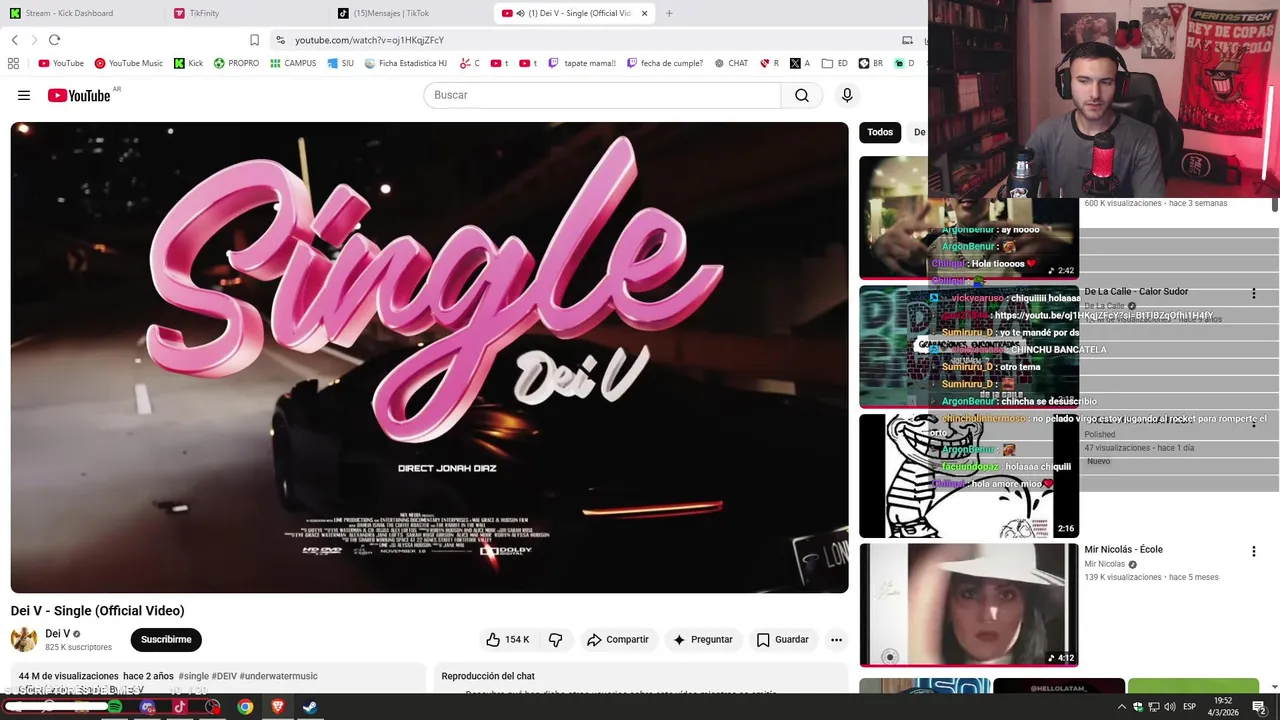Dislike the video with thumbs down
This screenshot has width=1280, height=720.
[x=556, y=640]
